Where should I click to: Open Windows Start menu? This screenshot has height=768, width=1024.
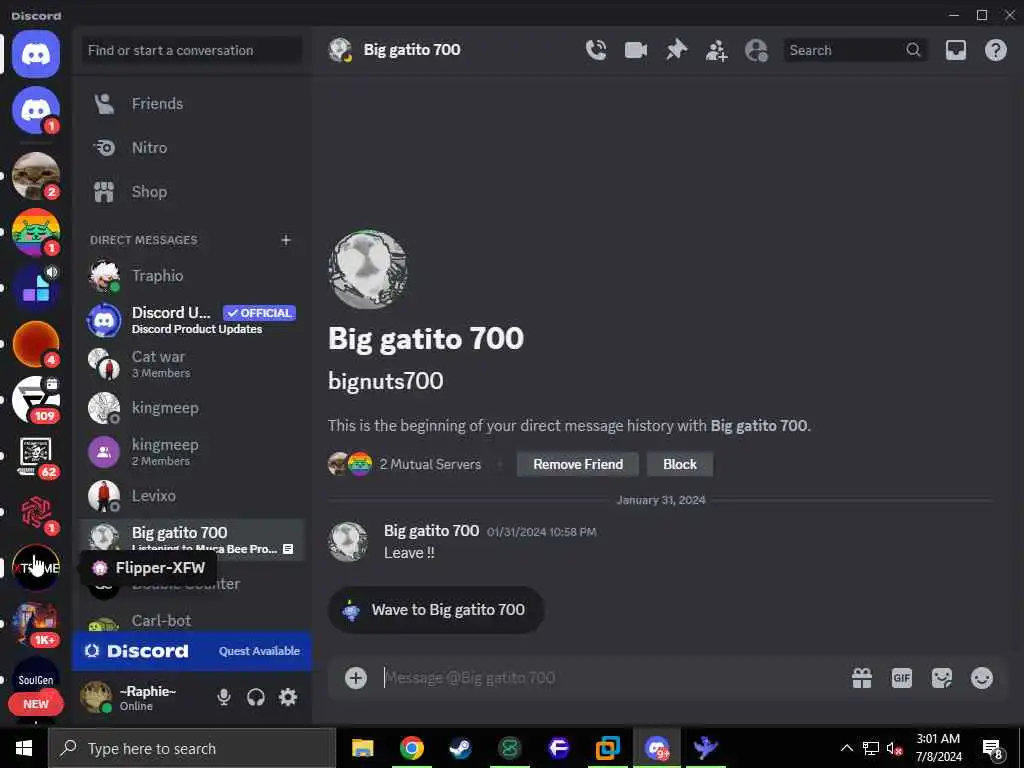point(24,748)
